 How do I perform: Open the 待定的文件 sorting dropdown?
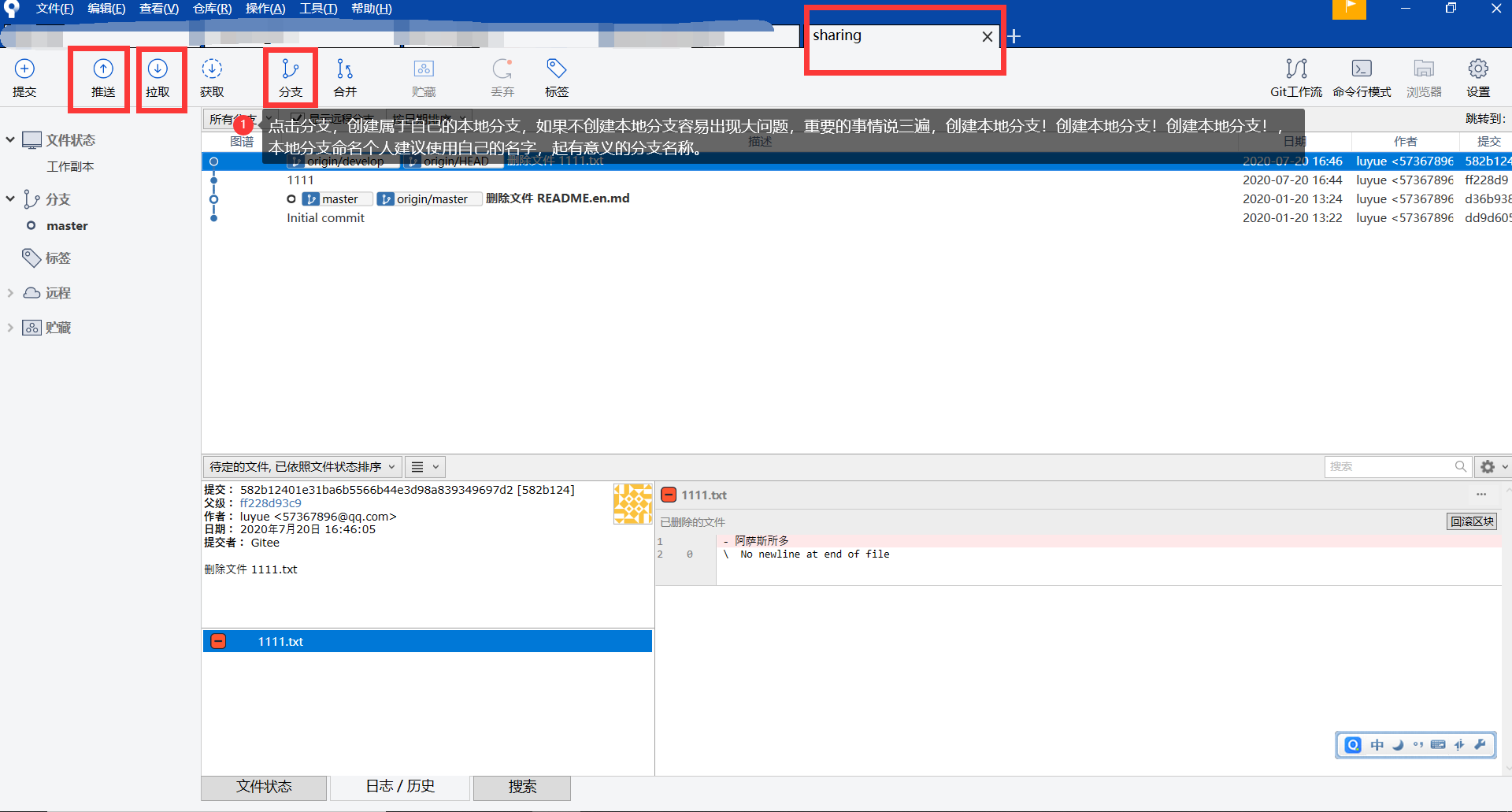(302, 466)
